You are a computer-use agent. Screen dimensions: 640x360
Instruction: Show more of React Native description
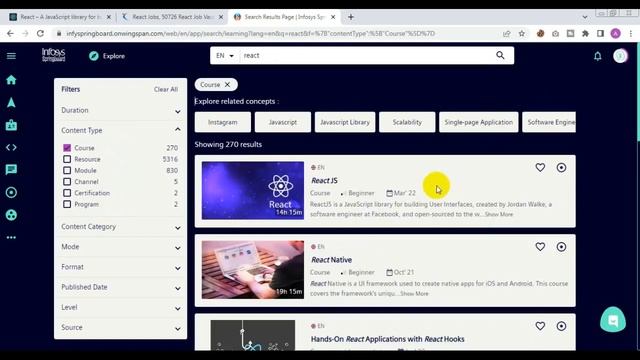click(414, 293)
